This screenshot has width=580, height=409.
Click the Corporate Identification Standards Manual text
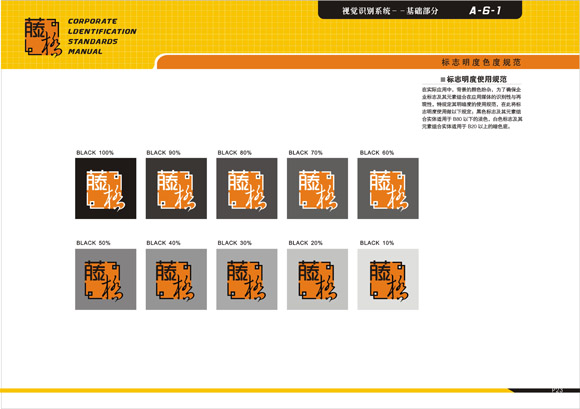click(102, 36)
